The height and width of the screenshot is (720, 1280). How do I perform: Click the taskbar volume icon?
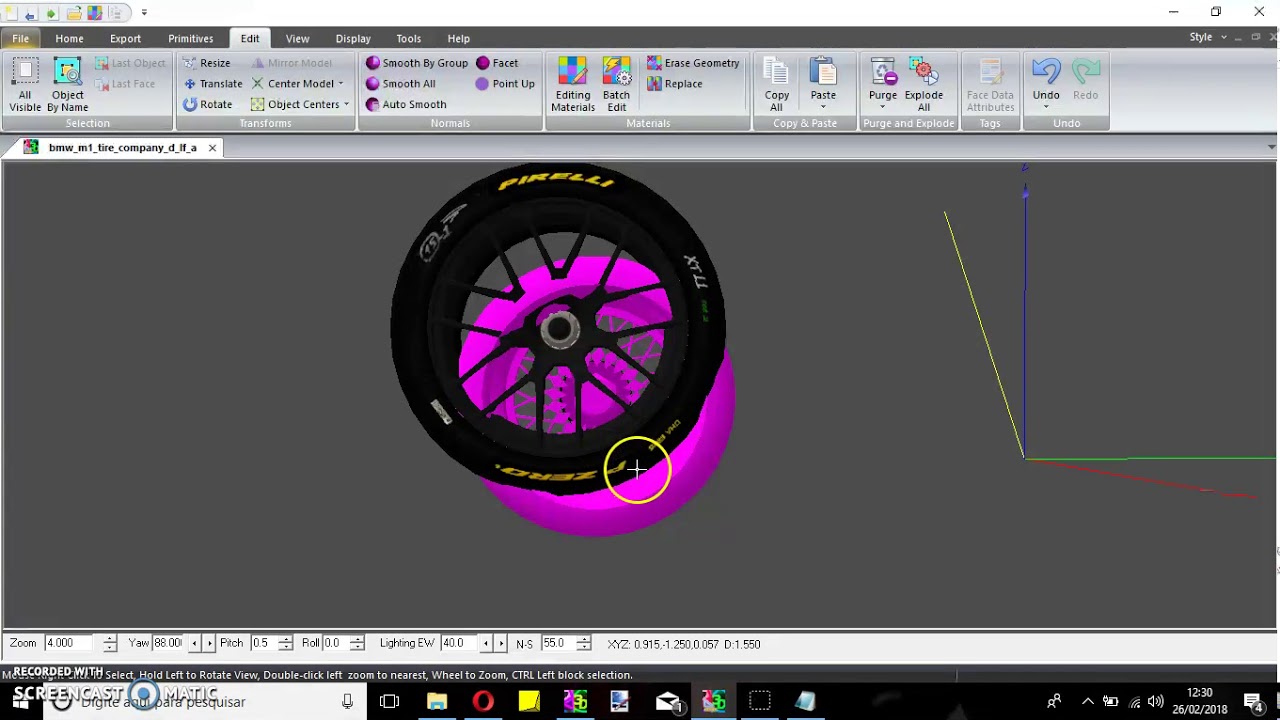1155,702
